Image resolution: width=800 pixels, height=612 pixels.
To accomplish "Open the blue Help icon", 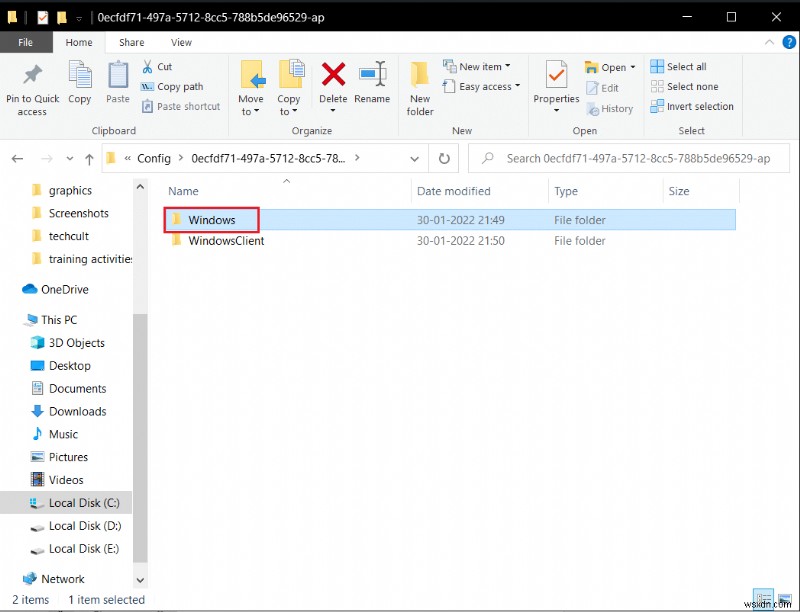I will (789, 42).
